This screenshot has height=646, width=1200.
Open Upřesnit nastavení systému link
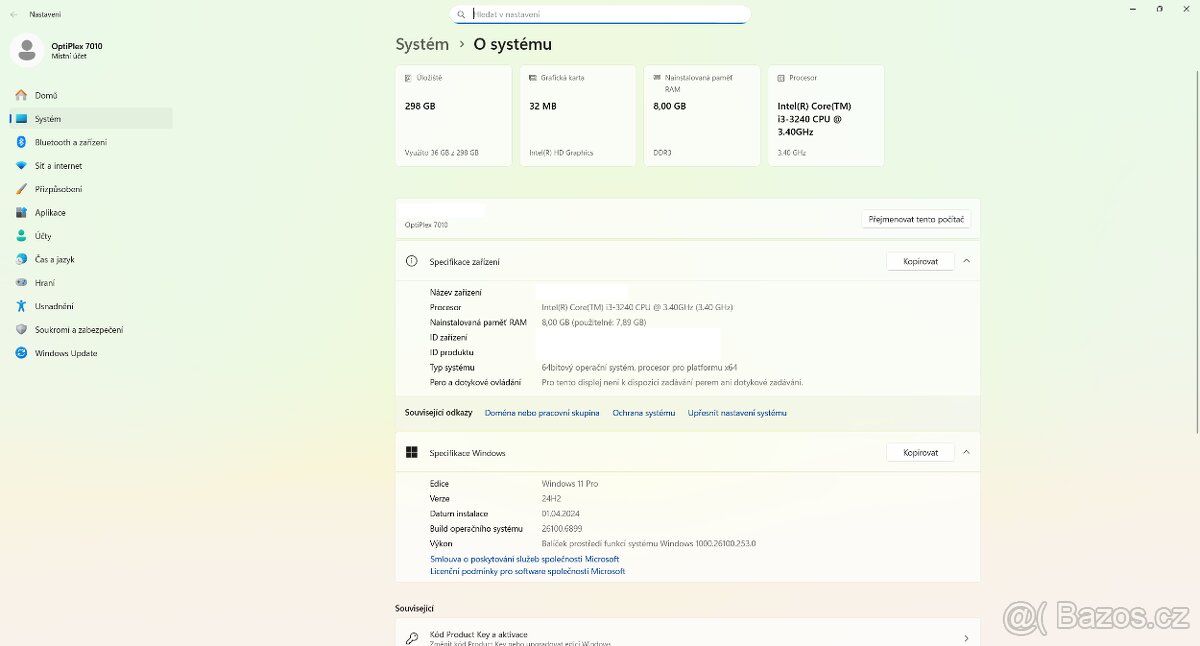click(x=737, y=413)
